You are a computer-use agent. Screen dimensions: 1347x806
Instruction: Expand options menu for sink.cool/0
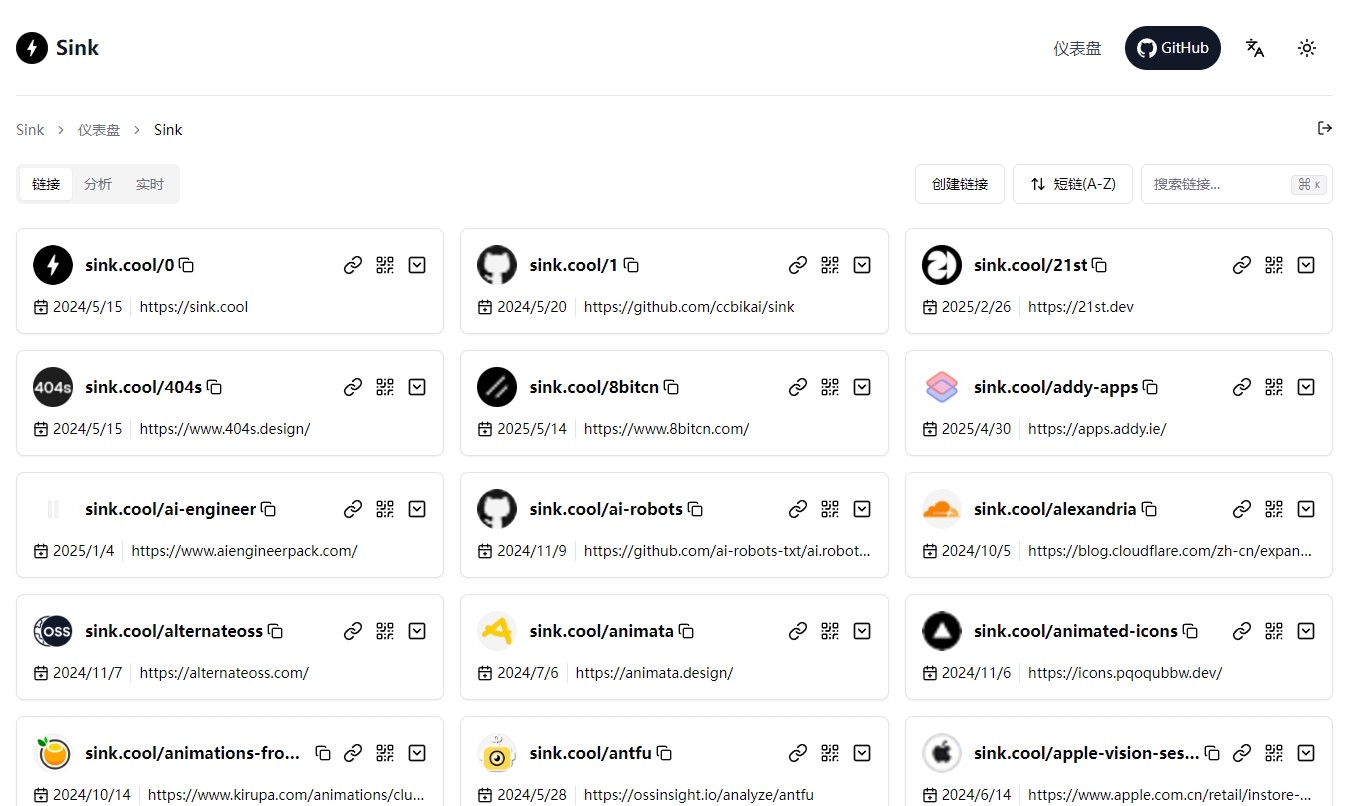418,265
